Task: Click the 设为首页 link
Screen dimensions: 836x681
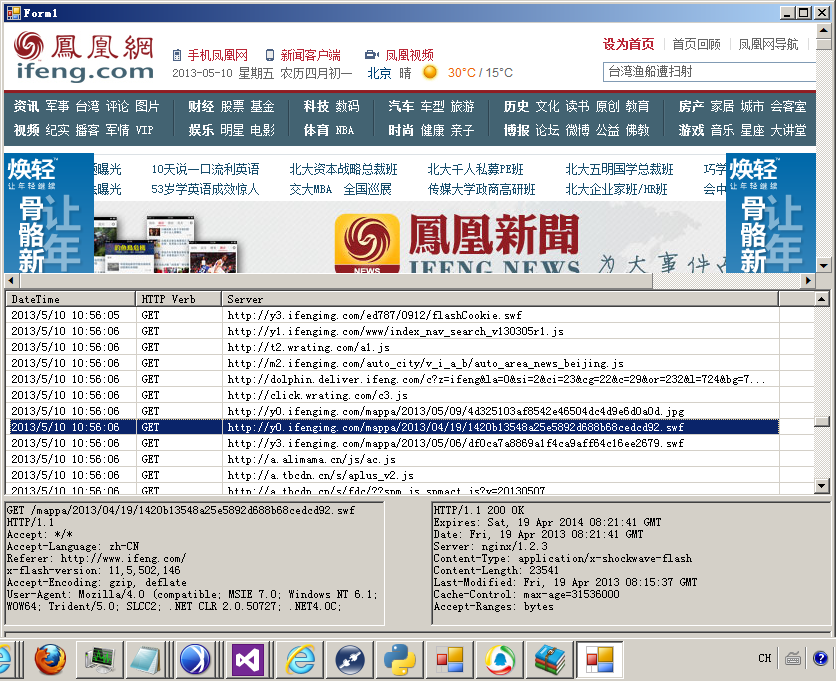Action: pos(628,44)
